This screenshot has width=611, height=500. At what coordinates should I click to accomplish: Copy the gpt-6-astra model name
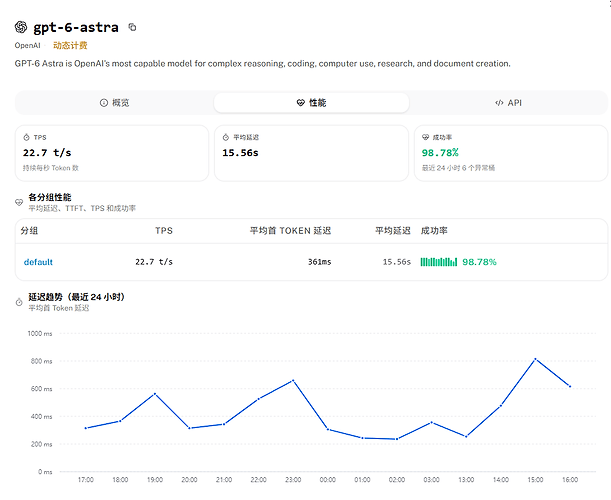pos(132,27)
